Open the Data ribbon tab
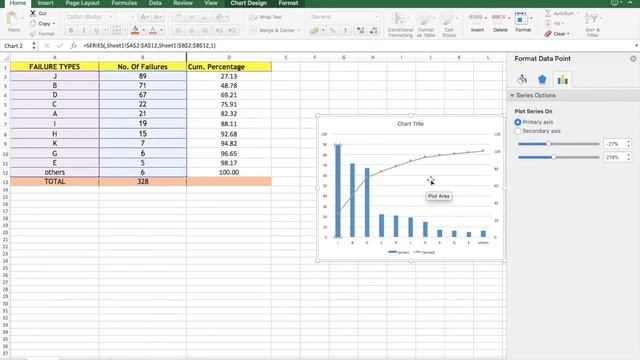The image size is (640, 360). point(155,3)
